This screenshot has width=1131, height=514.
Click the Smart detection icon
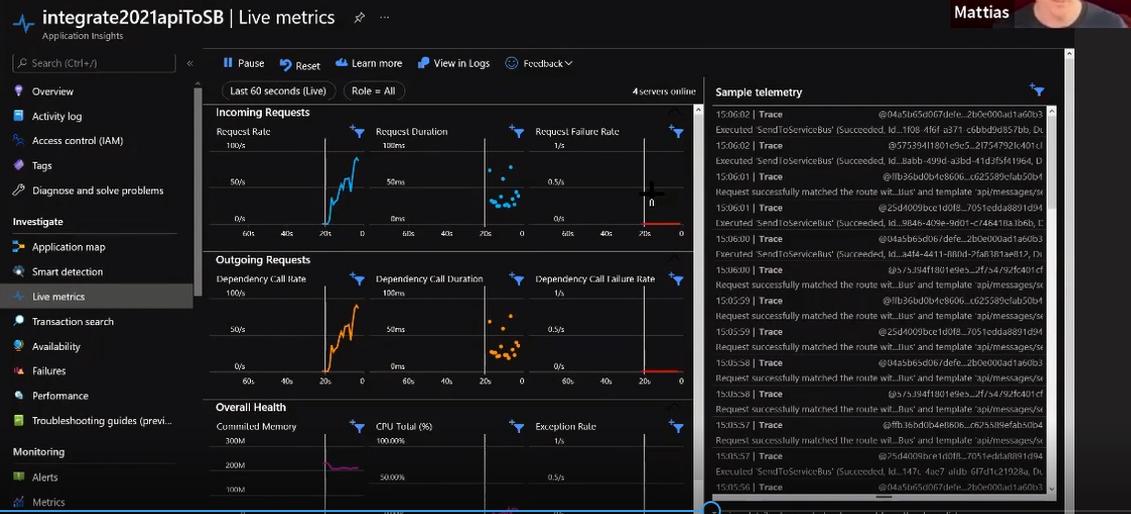click(19, 272)
